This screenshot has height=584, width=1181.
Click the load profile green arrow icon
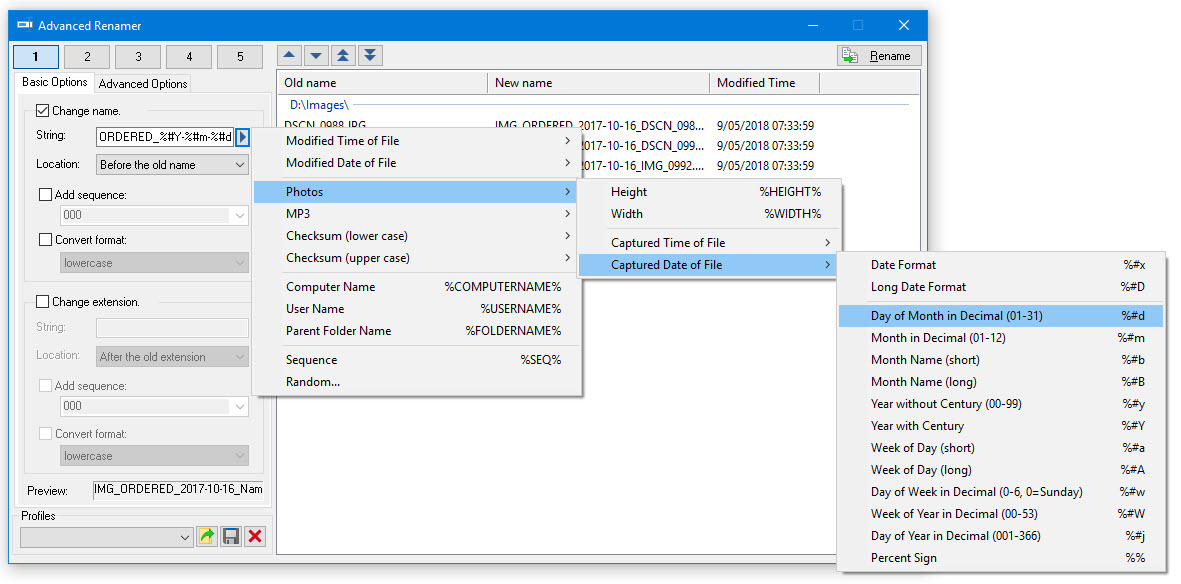click(x=206, y=537)
